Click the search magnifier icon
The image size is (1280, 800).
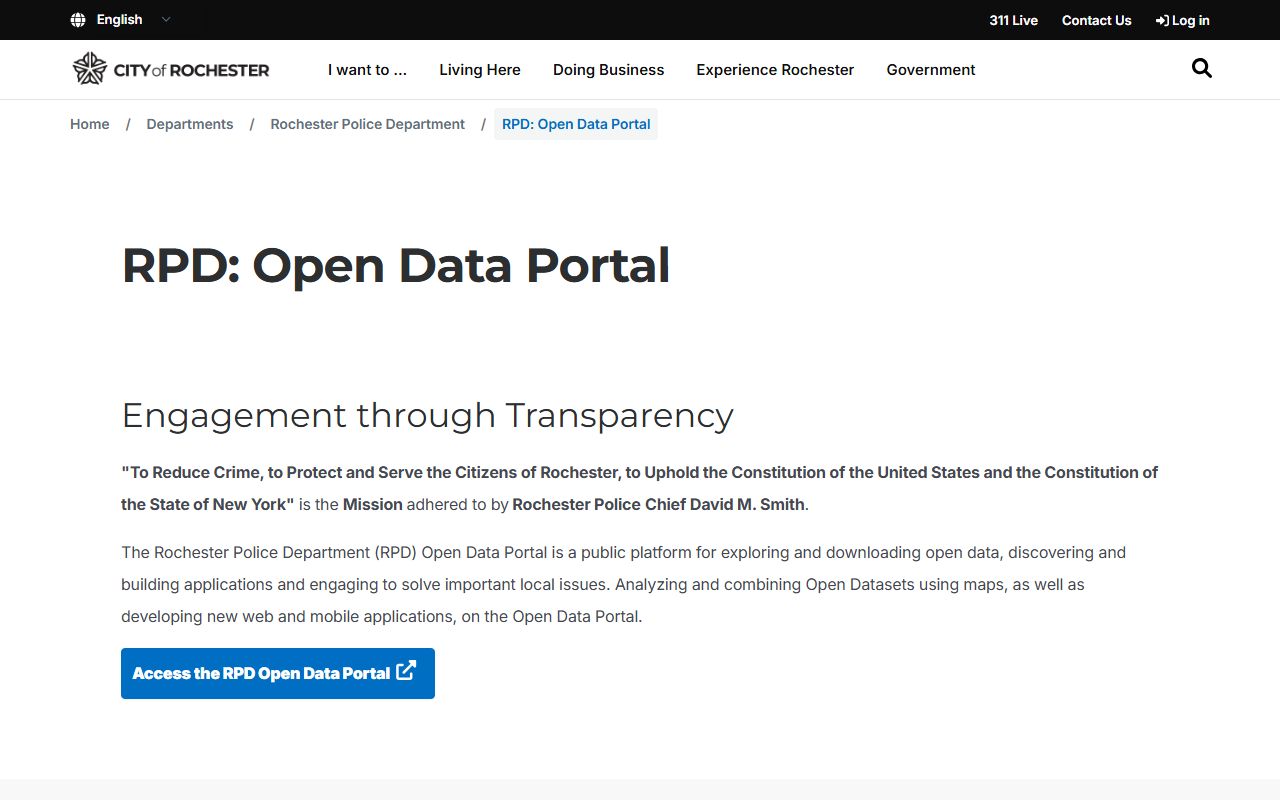click(1202, 69)
